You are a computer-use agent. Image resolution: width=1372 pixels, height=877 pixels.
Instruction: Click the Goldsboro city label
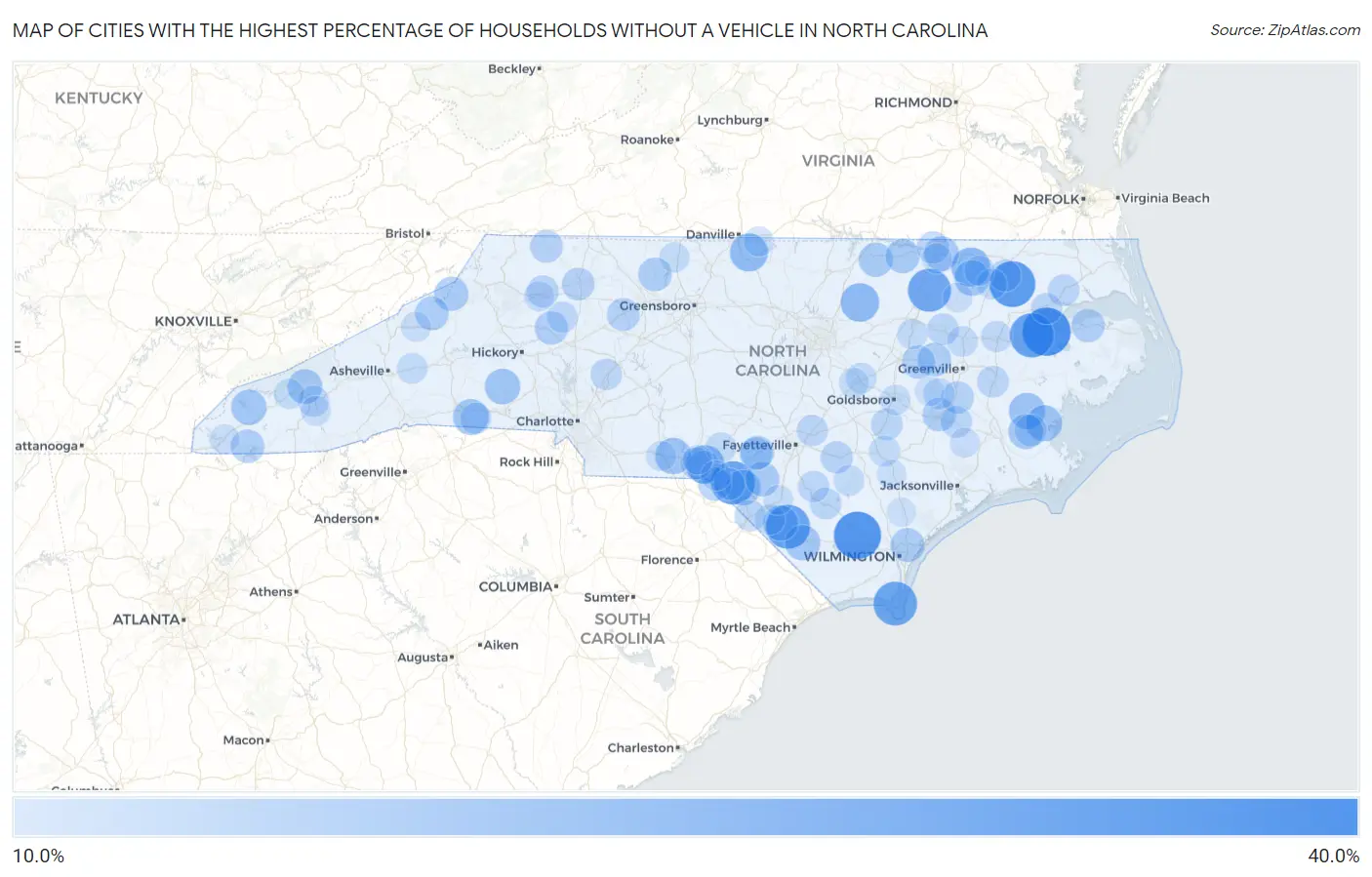point(859,400)
